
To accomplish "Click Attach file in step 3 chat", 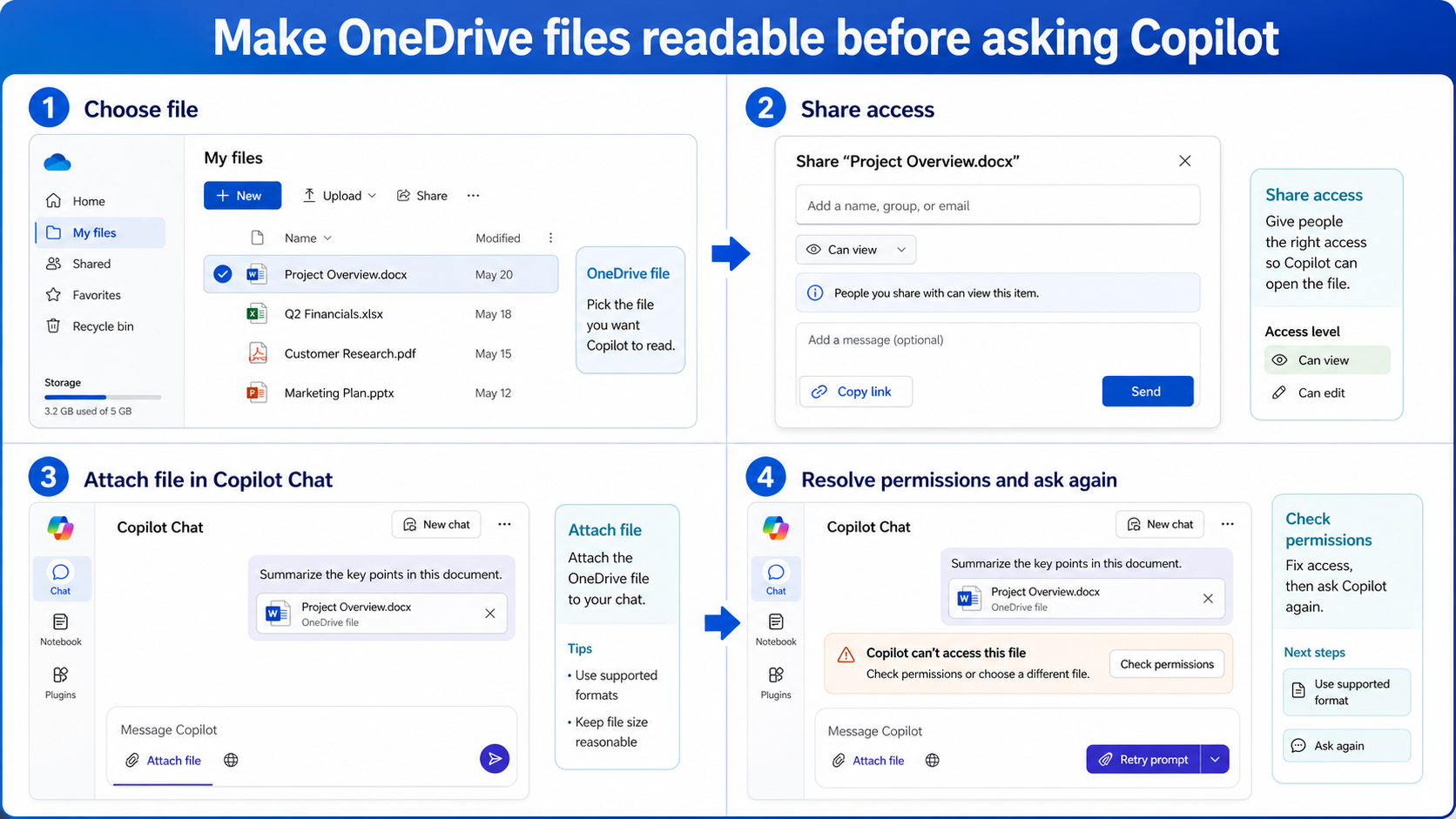I will 163,761.
